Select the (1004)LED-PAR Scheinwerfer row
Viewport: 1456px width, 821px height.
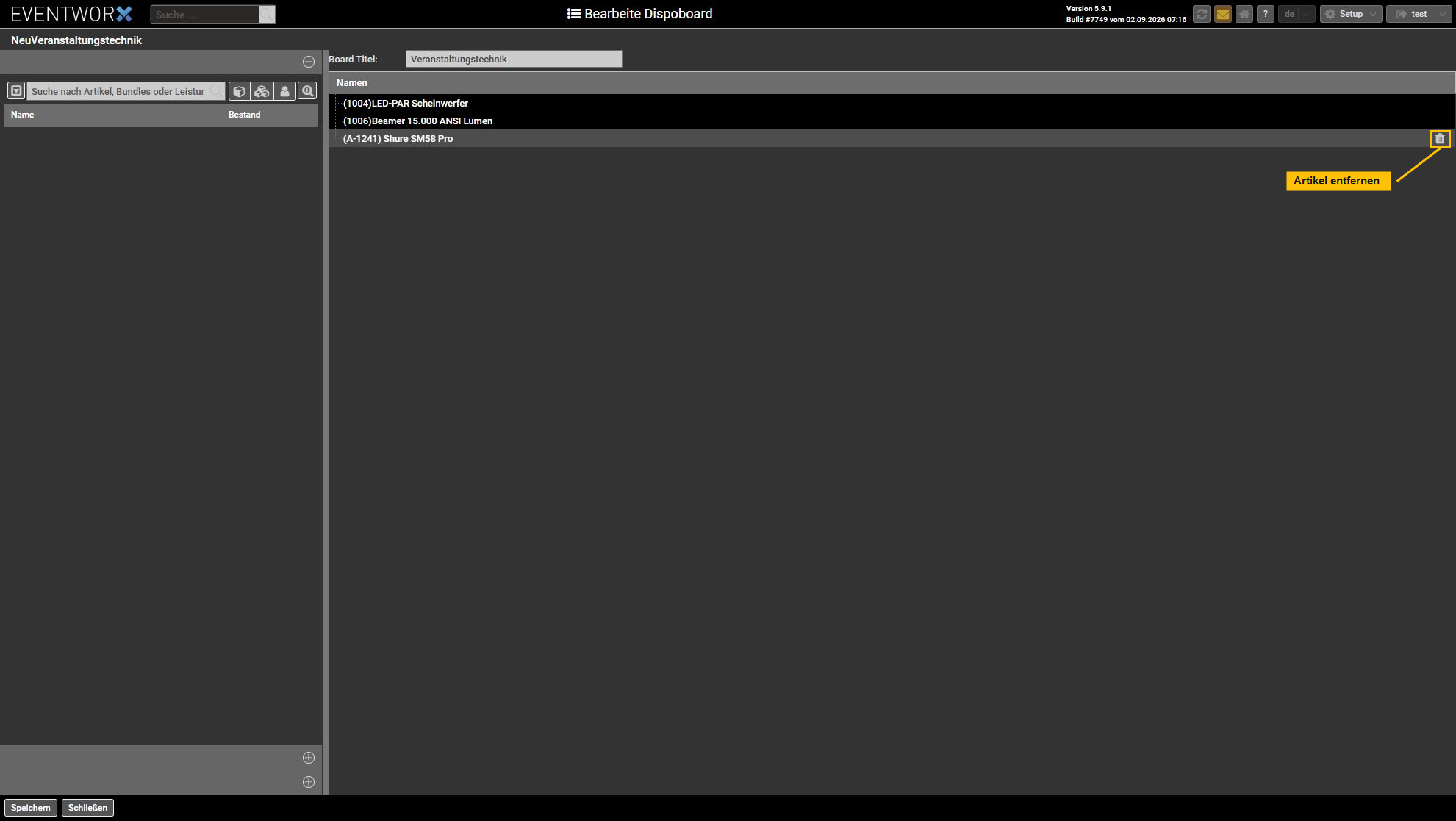click(892, 103)
